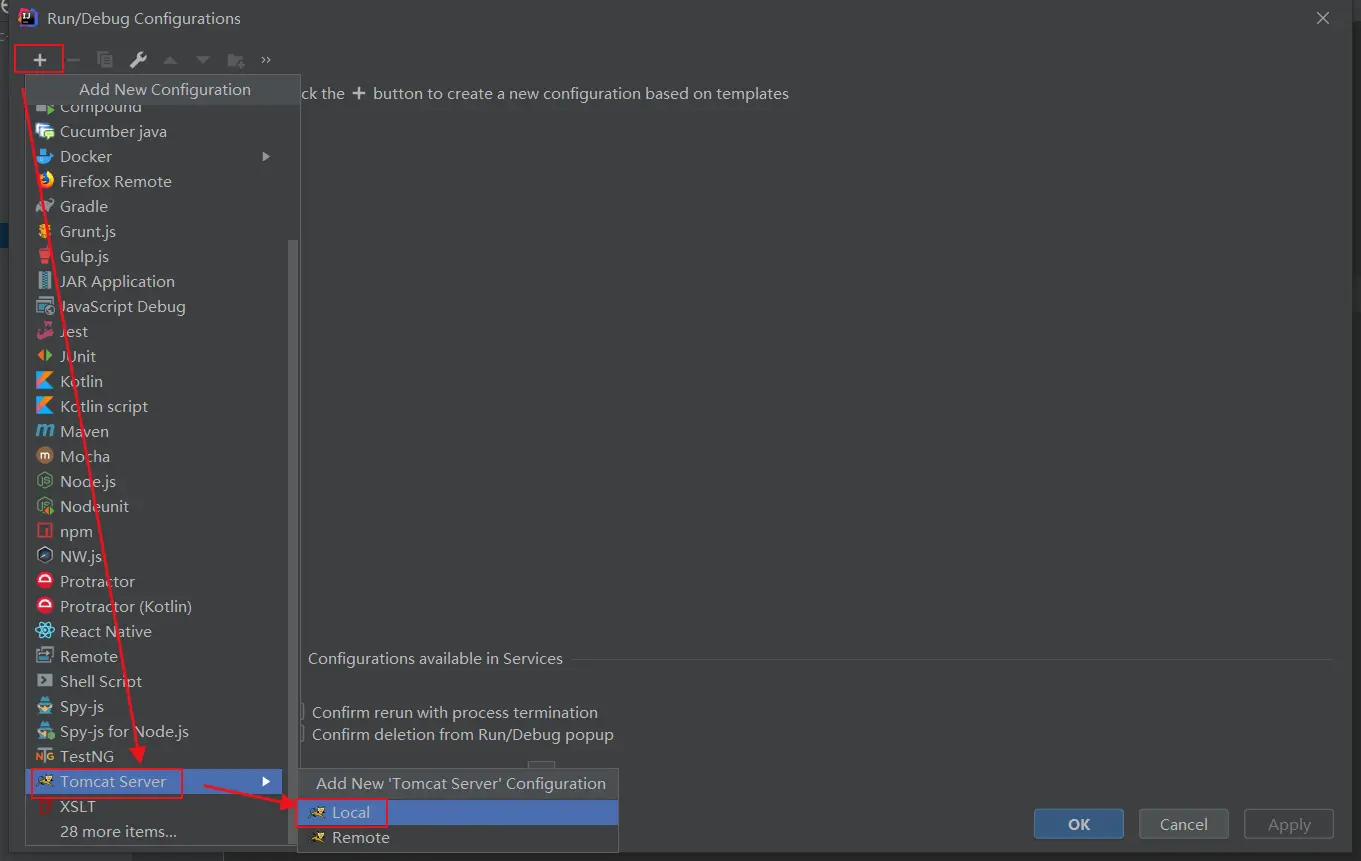Show 28 more items in the list
The width and height of the screenshot is (1361, 861).
[x=155, y=831]
